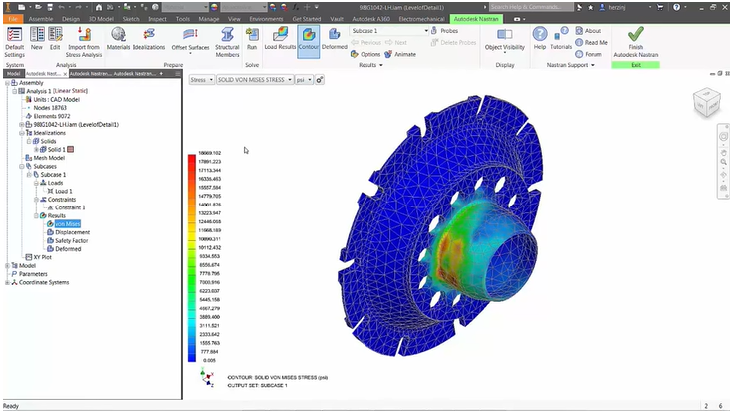Screen dimensions: 732x411
Task: Click the red Solid 1 color swatch
Action: [70, 149]
